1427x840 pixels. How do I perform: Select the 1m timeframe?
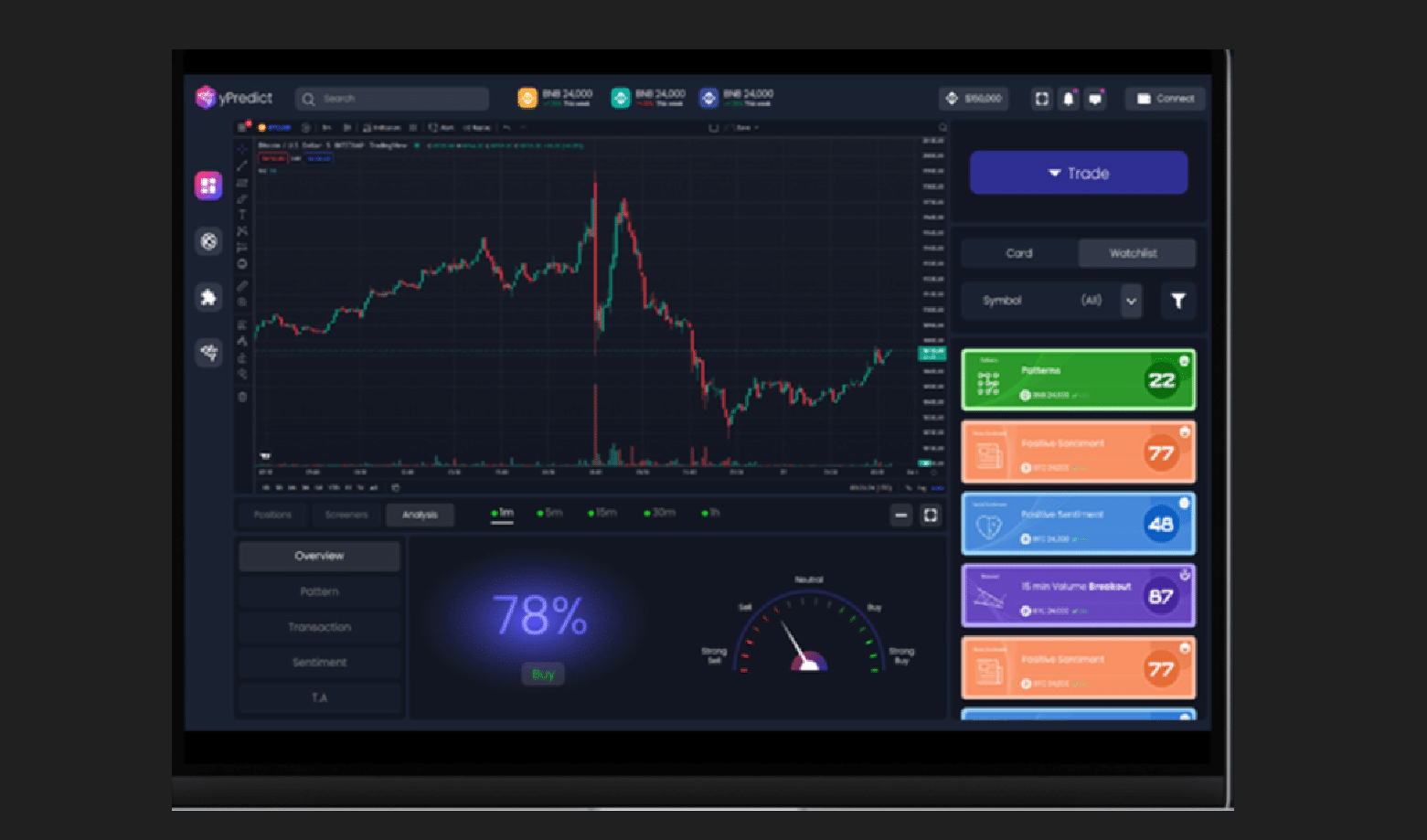point(503,513)
